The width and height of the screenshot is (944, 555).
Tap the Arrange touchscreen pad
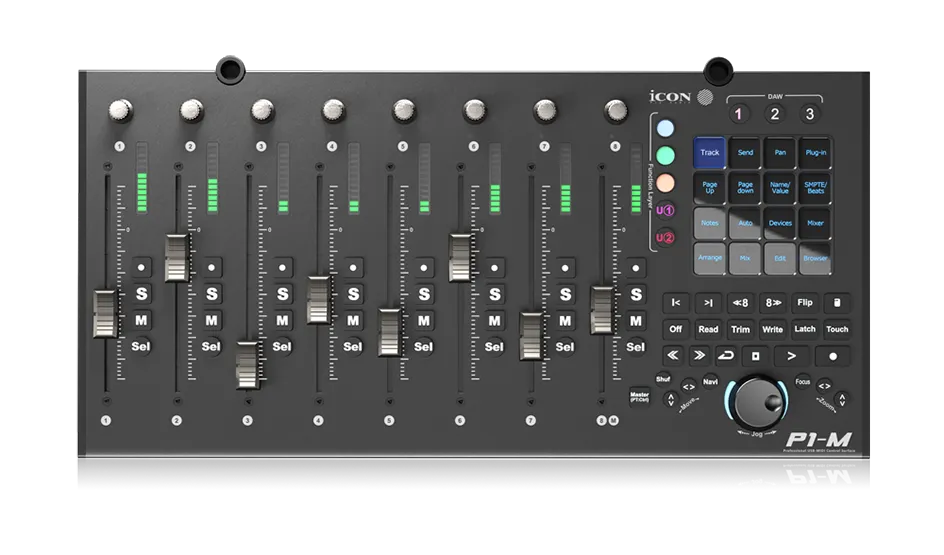tap(710, 258)
